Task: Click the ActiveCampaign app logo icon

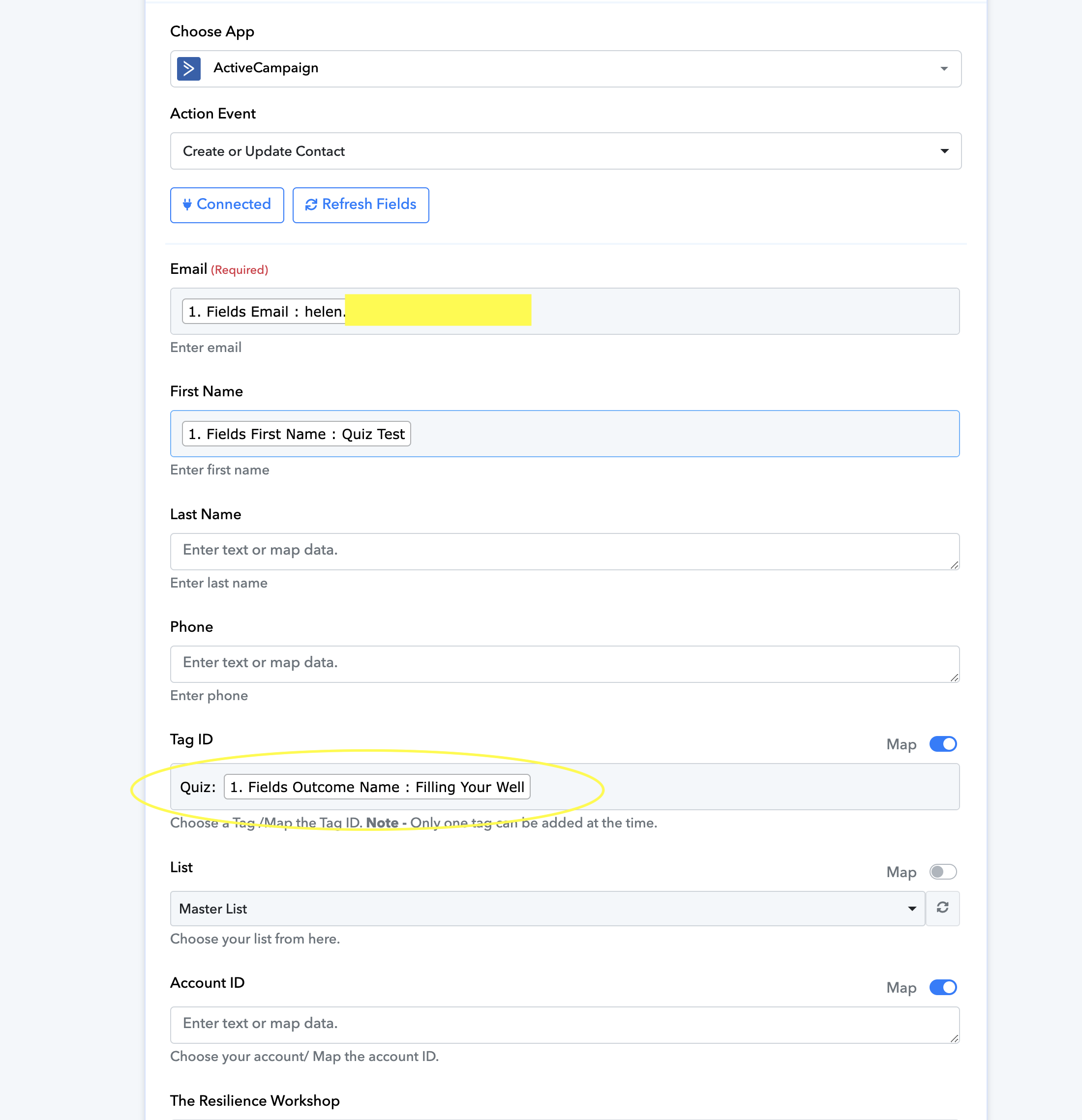Action: (189, 68)
